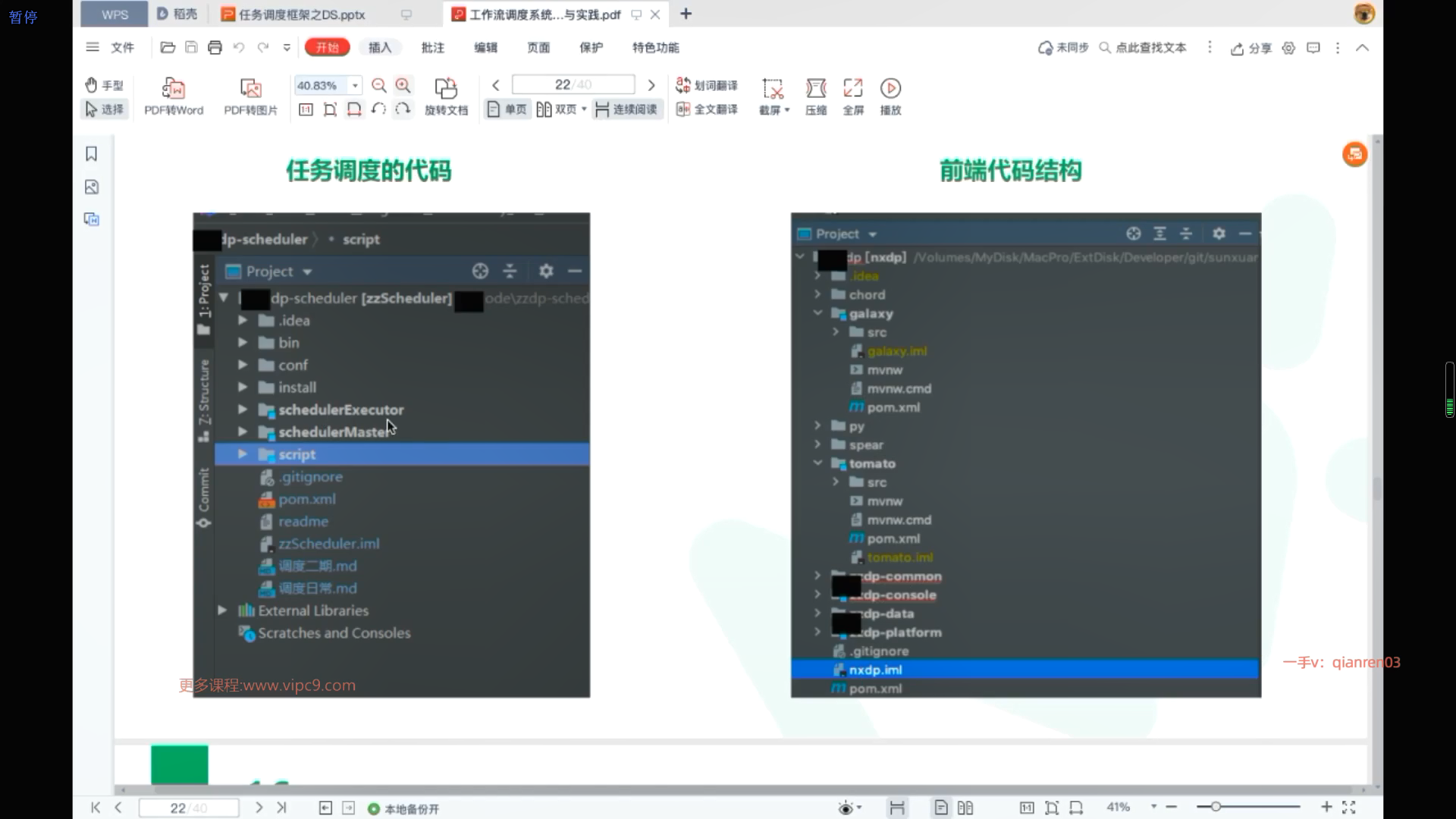Image resolution: width=1456 pixels, height=819 pixels.
Task: Click the PDF转图片 export icon
Action: tap(250, 89)
